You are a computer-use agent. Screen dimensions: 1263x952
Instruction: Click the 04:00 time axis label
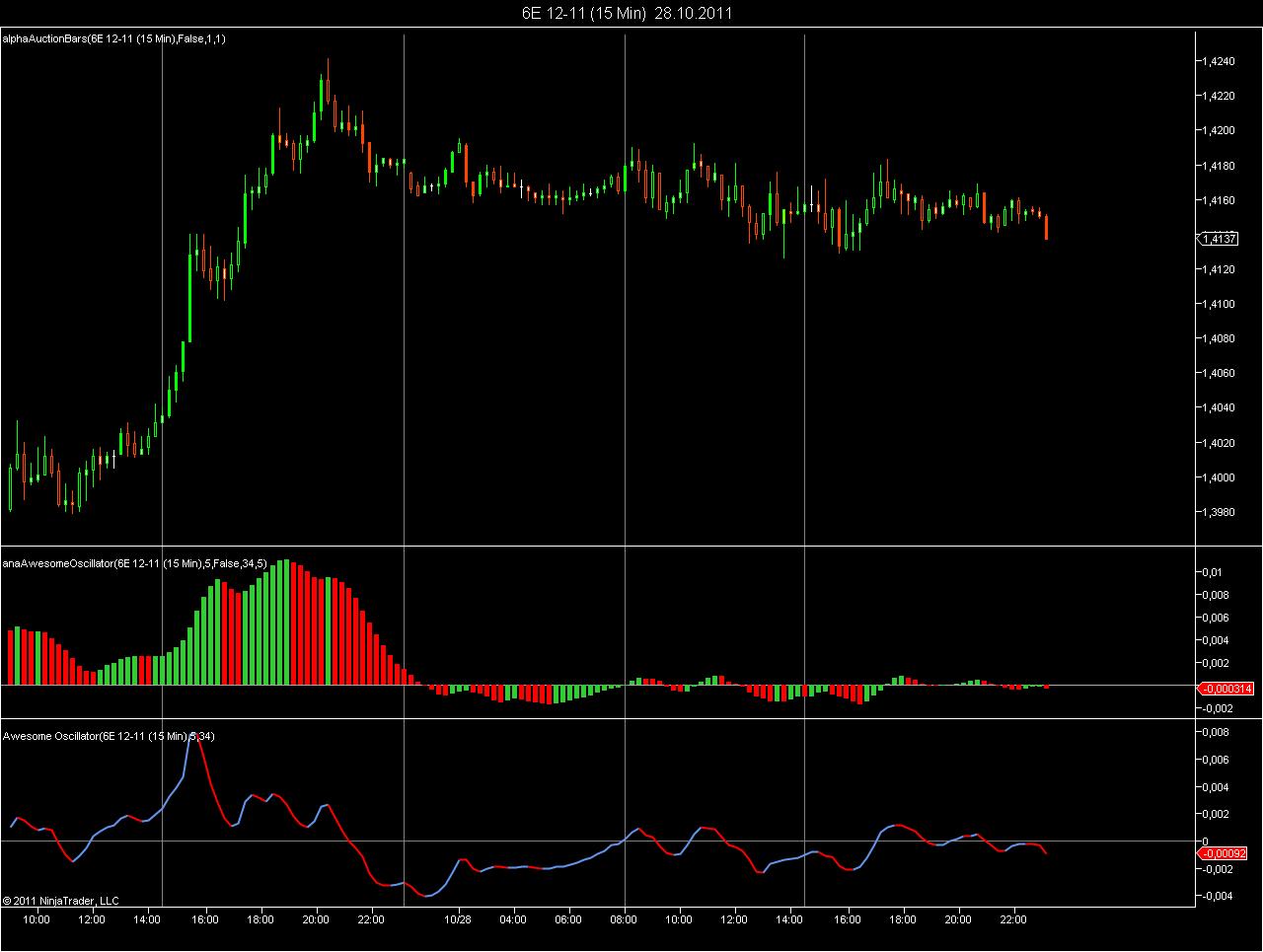[x=513, y=918]
